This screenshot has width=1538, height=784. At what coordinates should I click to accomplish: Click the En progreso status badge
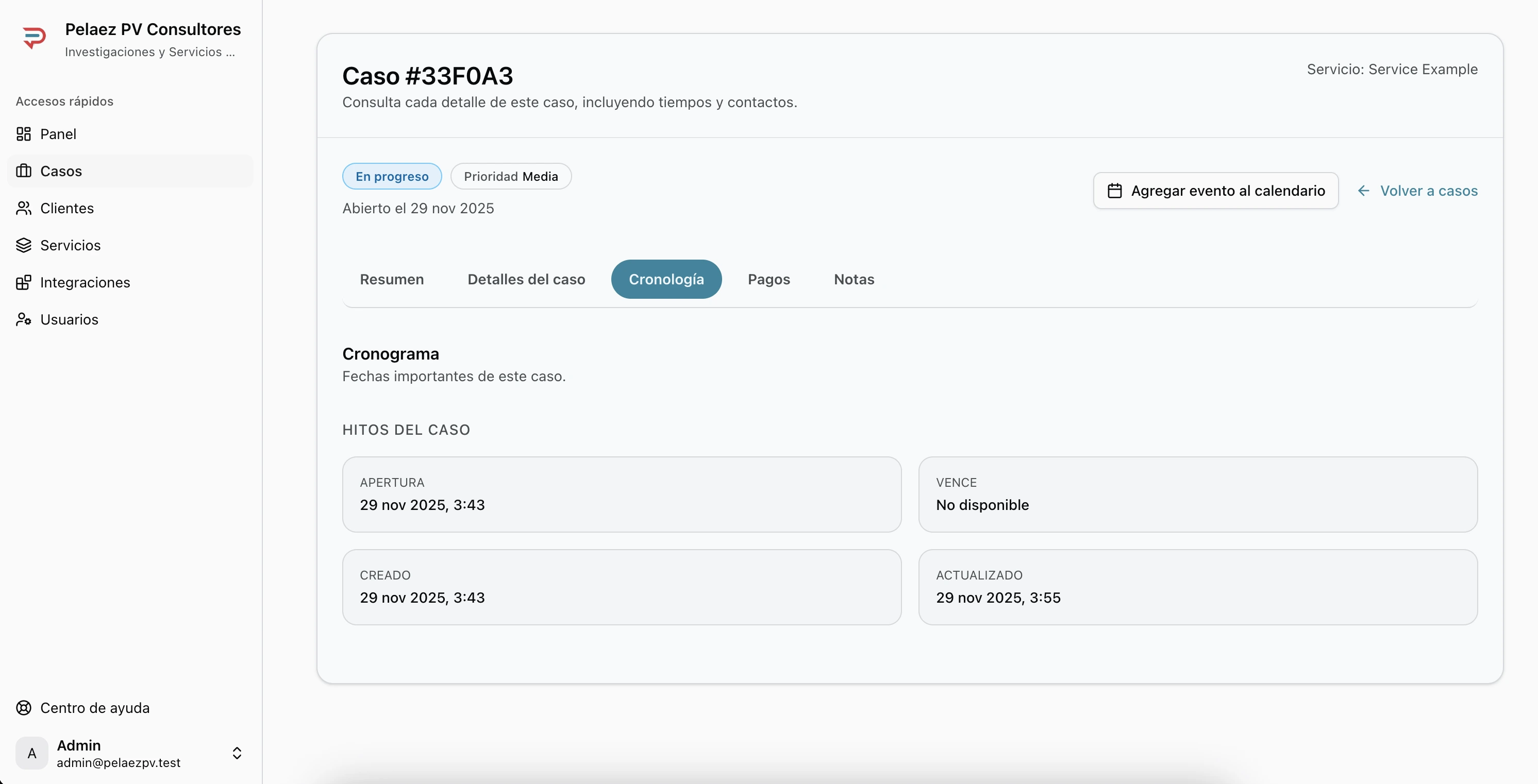pyautogui.click(x=392, y=177)
